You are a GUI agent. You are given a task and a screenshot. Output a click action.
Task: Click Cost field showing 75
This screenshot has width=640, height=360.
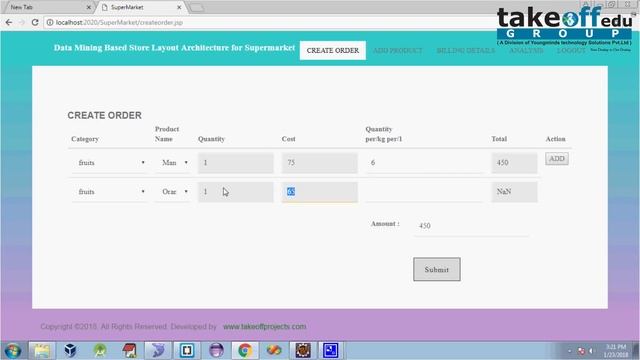click(x=320, y=163)
